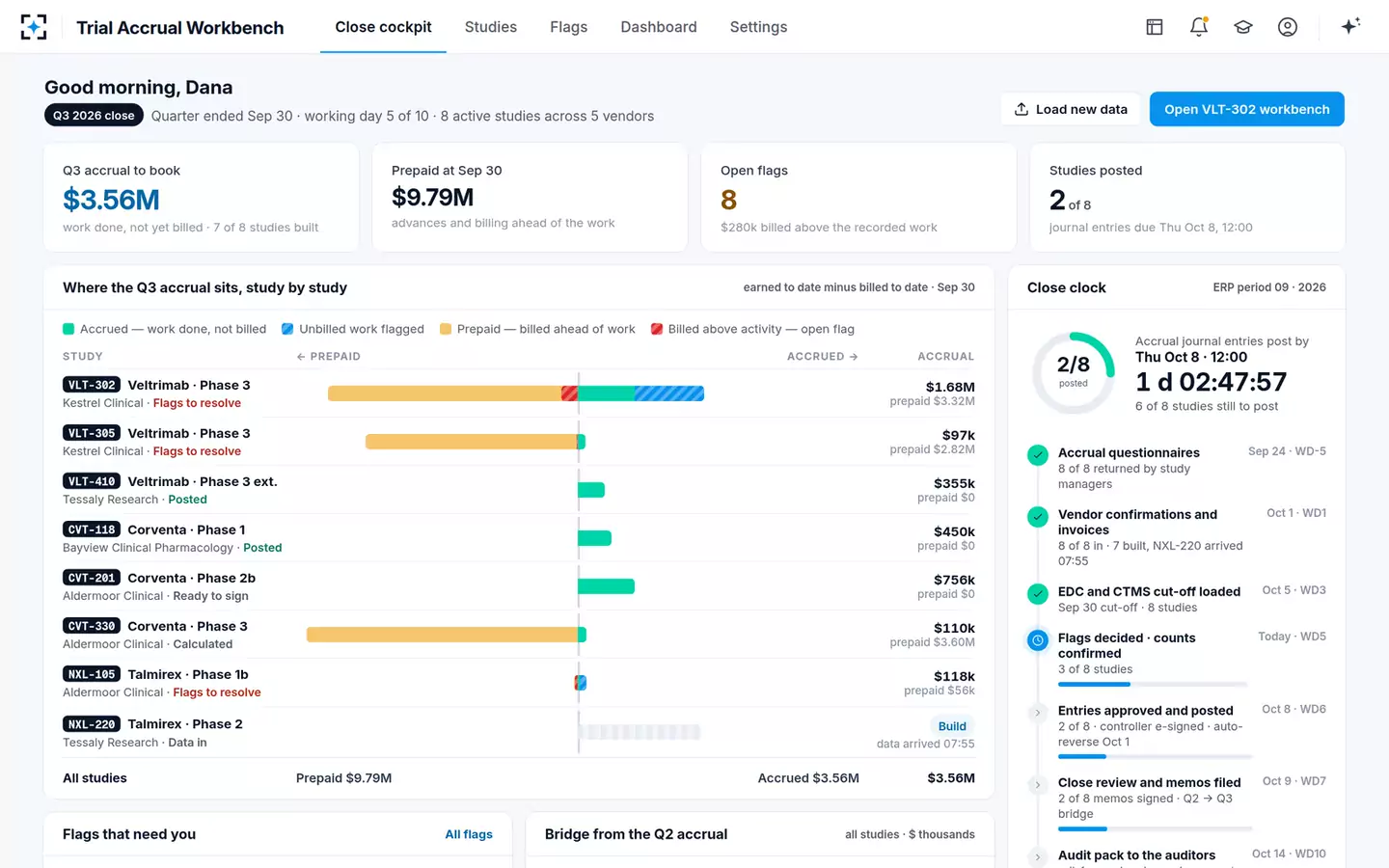The height and width of the screenshot is (868, 1389).
Task: Click the blue Unbilled work flagged swatch
Action: coord(287,329)
